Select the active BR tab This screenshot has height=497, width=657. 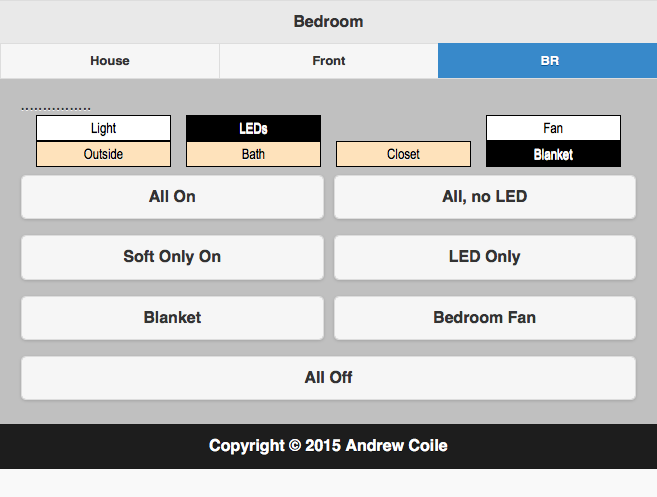point(547,61)
